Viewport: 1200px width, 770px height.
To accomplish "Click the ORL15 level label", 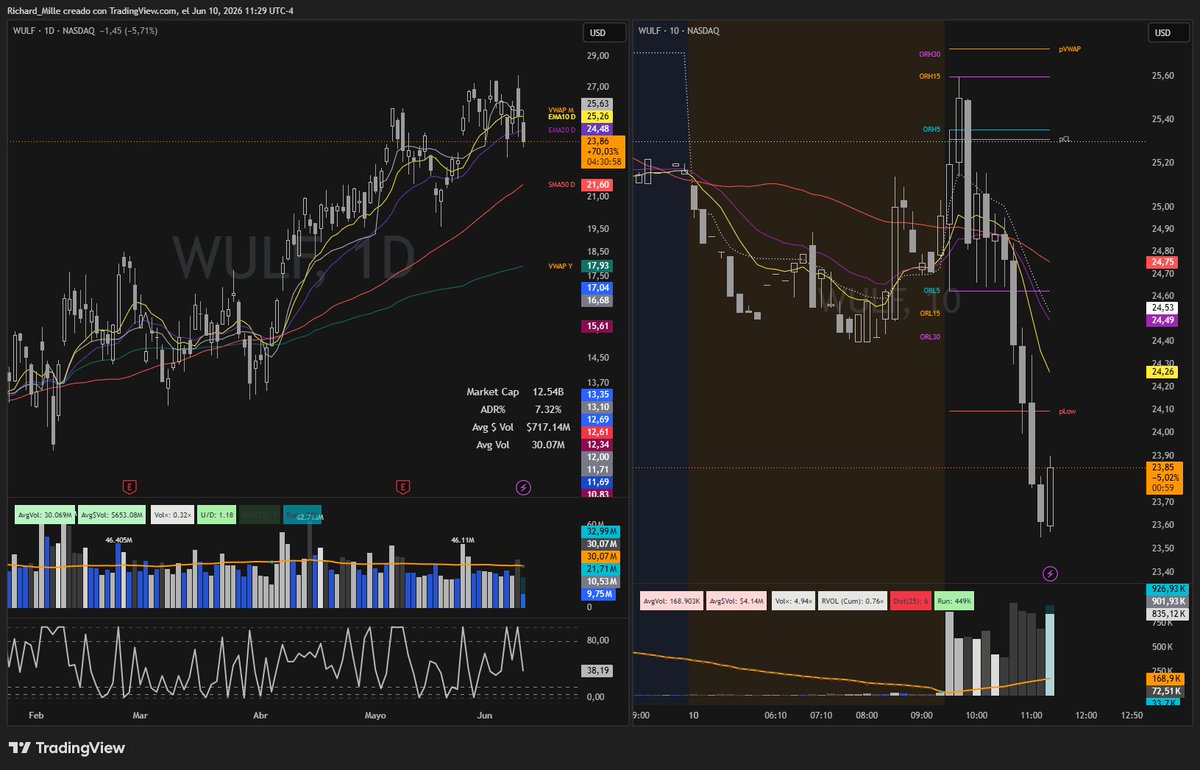I will coord(930,313).
